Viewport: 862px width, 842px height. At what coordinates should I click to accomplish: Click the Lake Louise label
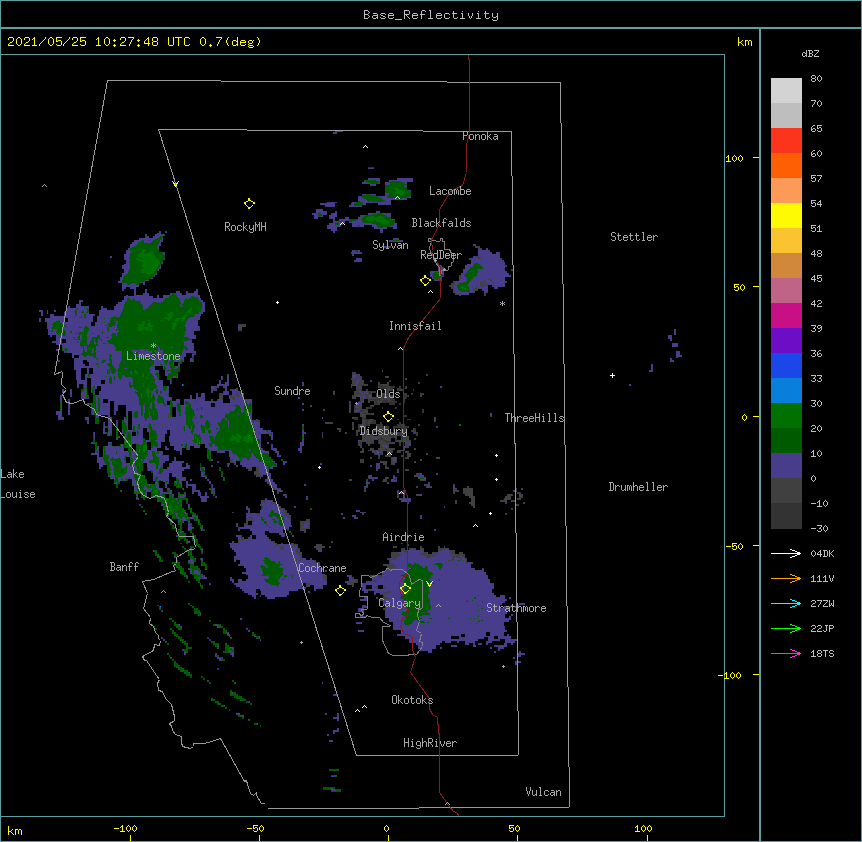pos(18,484)
